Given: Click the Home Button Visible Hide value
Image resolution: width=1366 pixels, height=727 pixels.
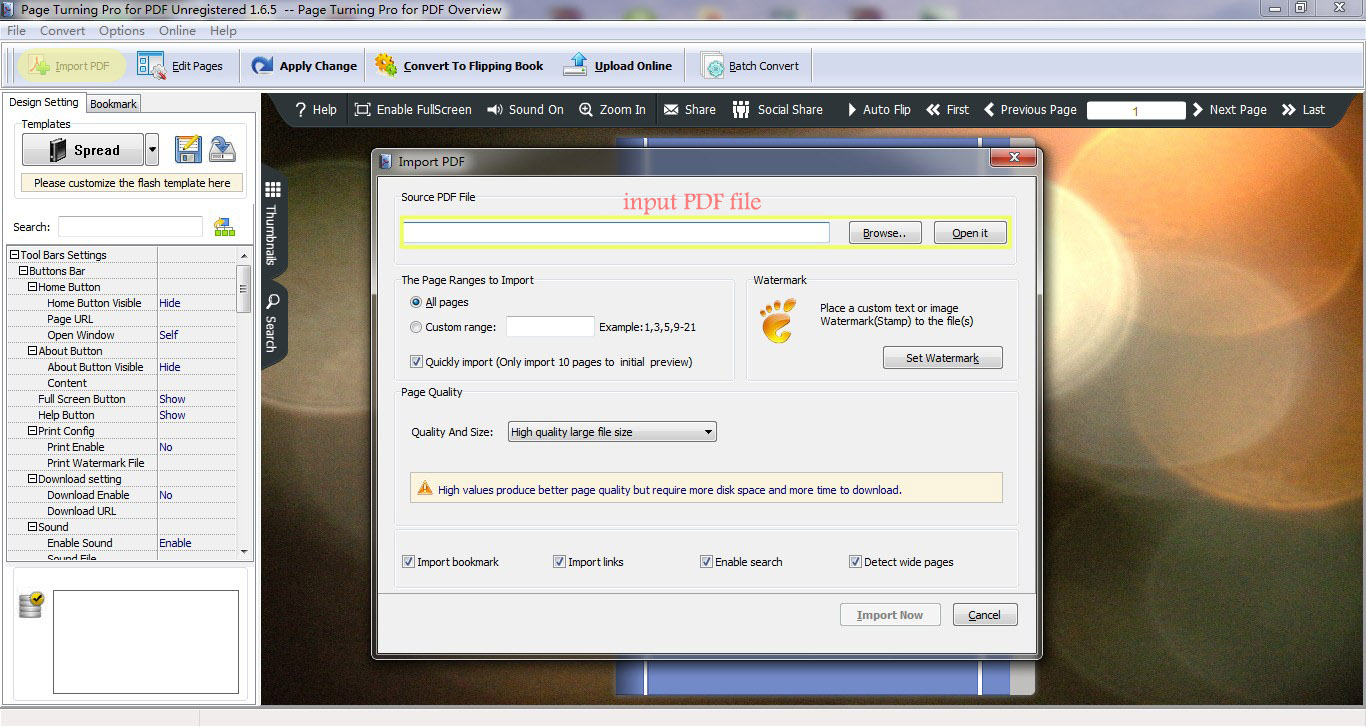Looking at the screenshot, I should pyautogui.click(x=170, y=303).
